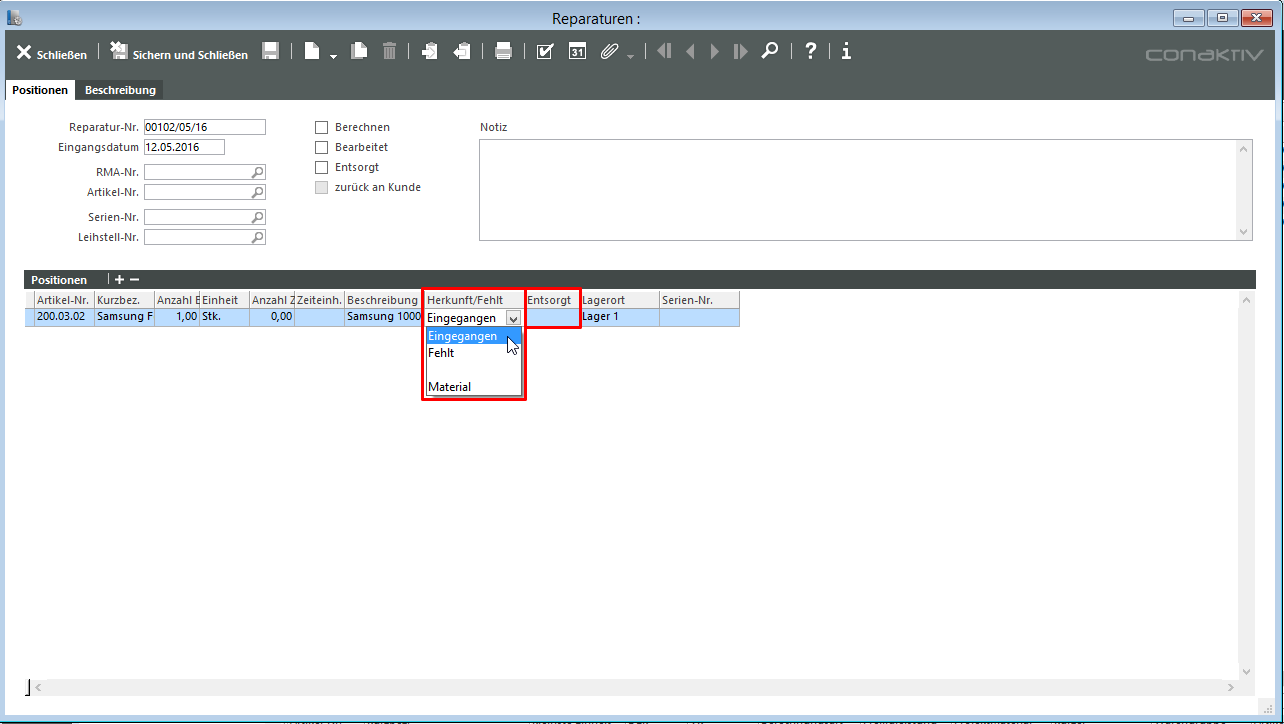Click the magnifier search icon in toolbar

coord(769,52)
